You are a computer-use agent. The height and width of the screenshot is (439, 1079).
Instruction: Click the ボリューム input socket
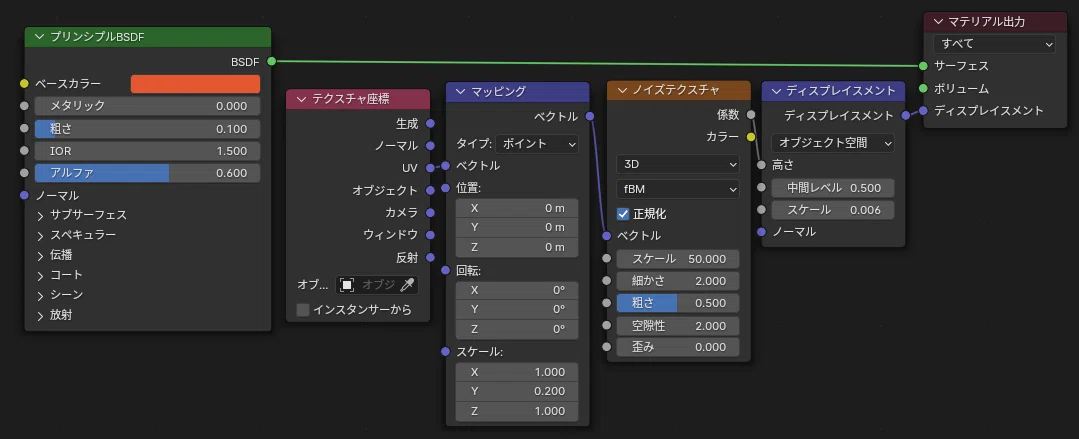point(923,88)
